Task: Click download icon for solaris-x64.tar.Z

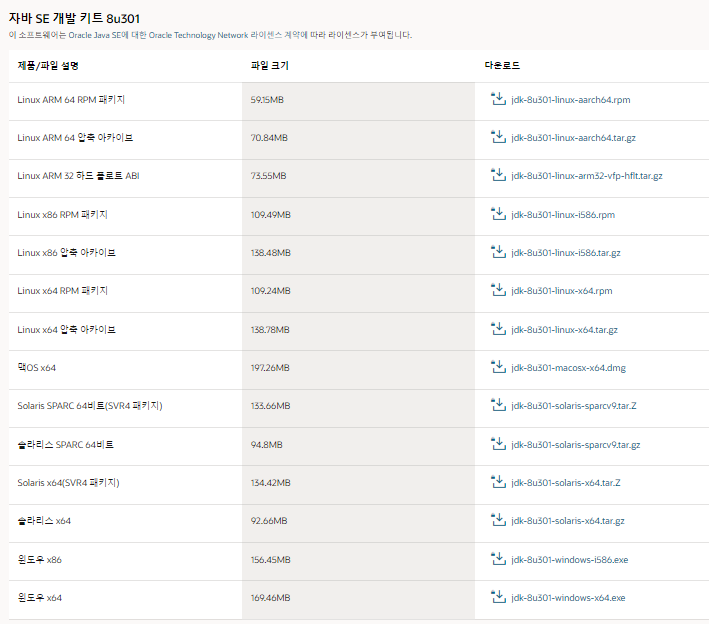Action: [x=498, y=482]
